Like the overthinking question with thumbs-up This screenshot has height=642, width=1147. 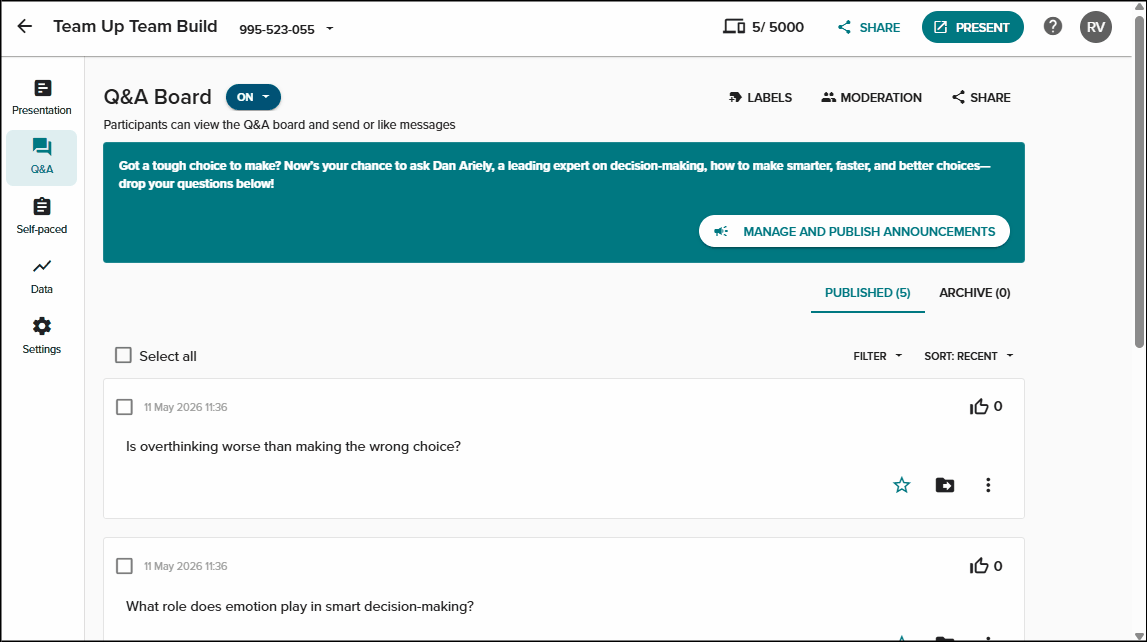979,407
